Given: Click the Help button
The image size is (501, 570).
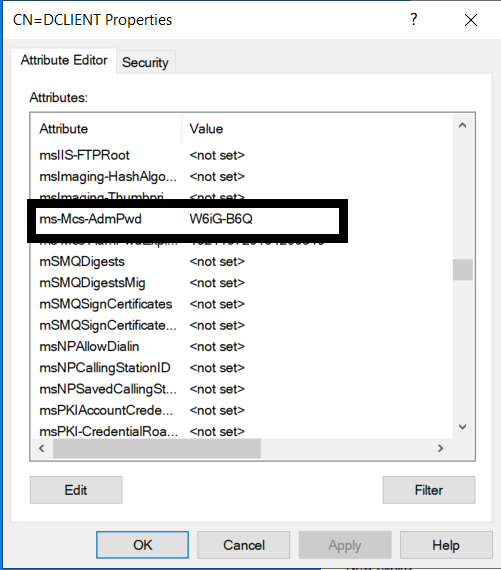Looking at the screenshot, I should 446,545.
